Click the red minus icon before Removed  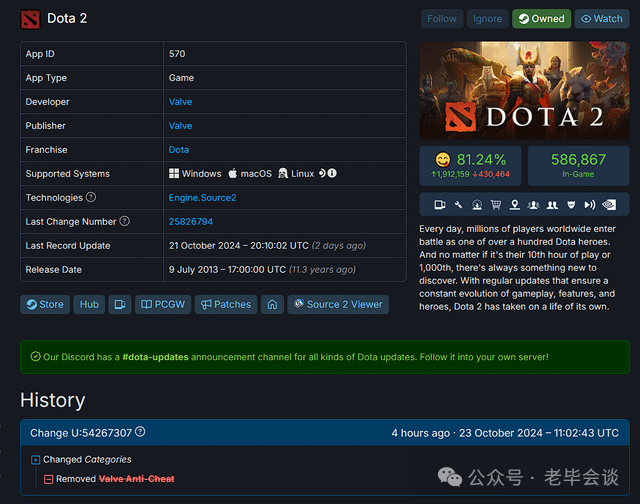click(x=49, y=479)
